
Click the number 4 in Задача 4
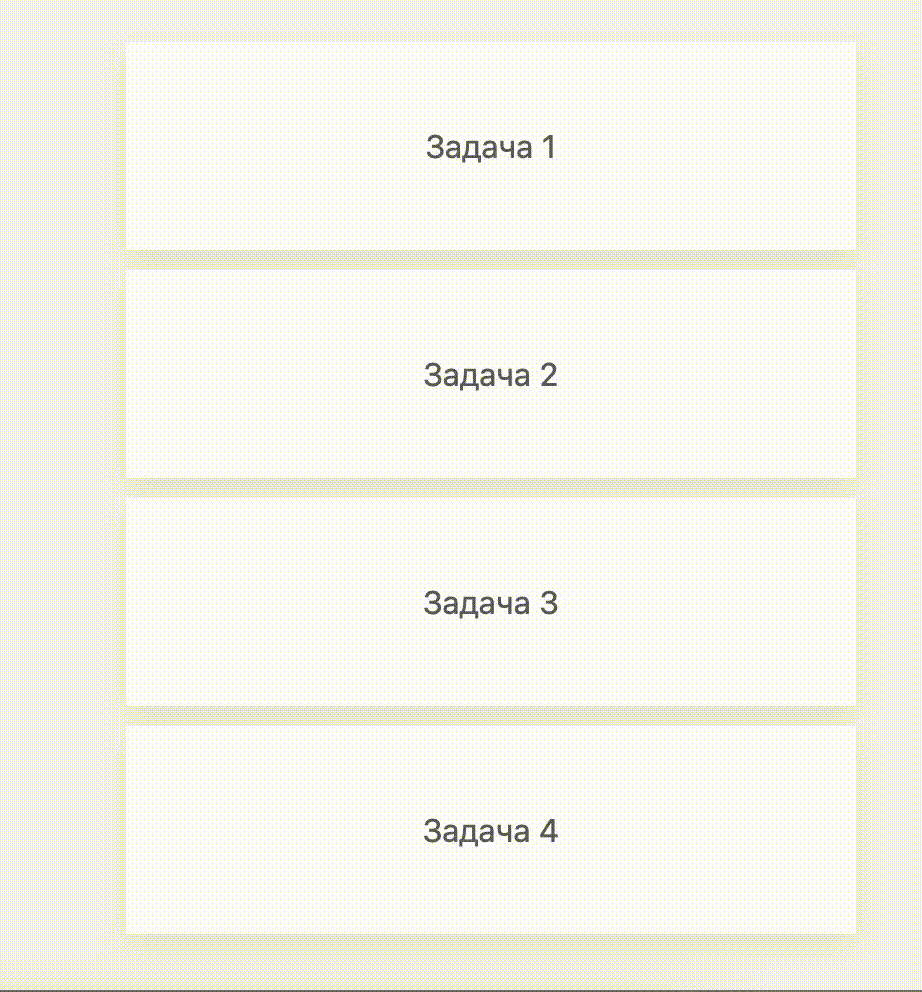pyautogui.click(x=548, y=831)
